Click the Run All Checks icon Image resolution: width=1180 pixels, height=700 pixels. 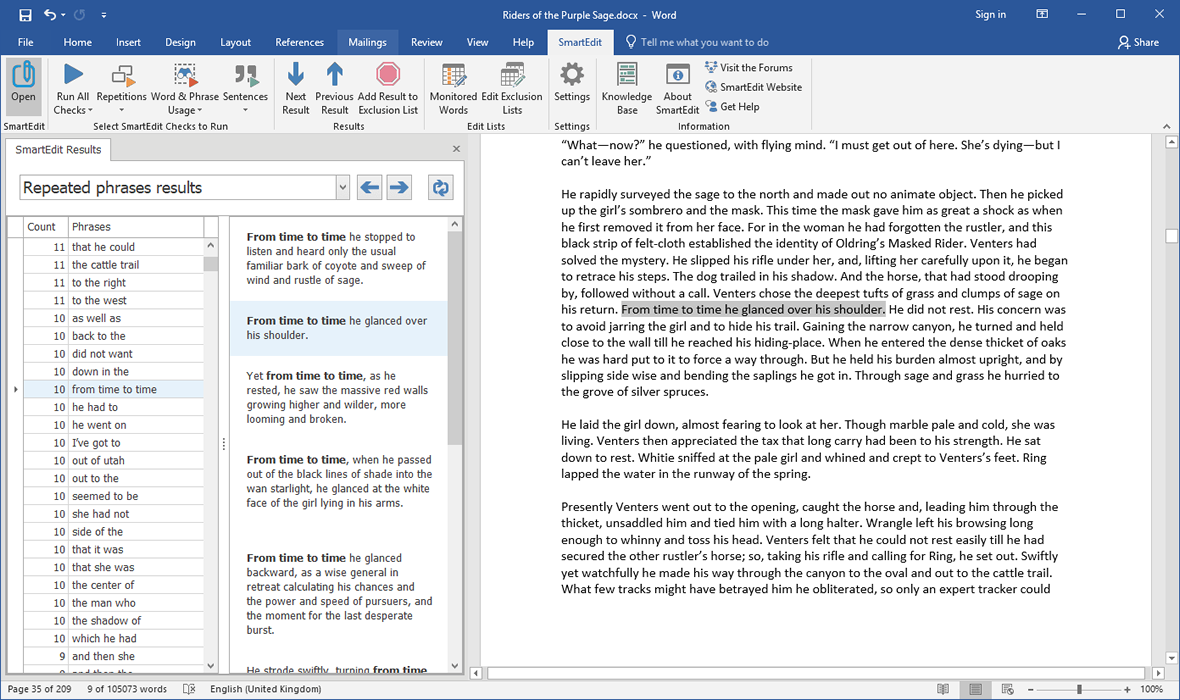[72, 76]
